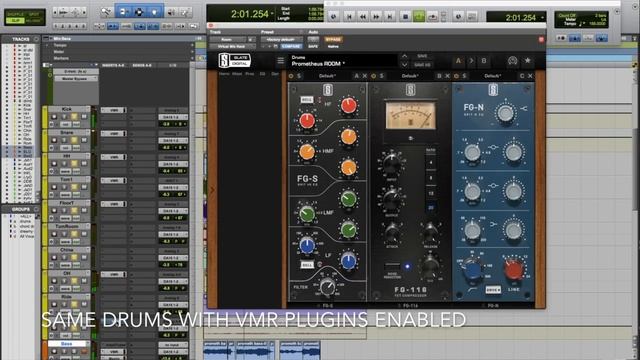The width and height of the screenshot is (640, 360).
Task: Select the Scrubber speaker tool
Action: click(x=171, y=12)
